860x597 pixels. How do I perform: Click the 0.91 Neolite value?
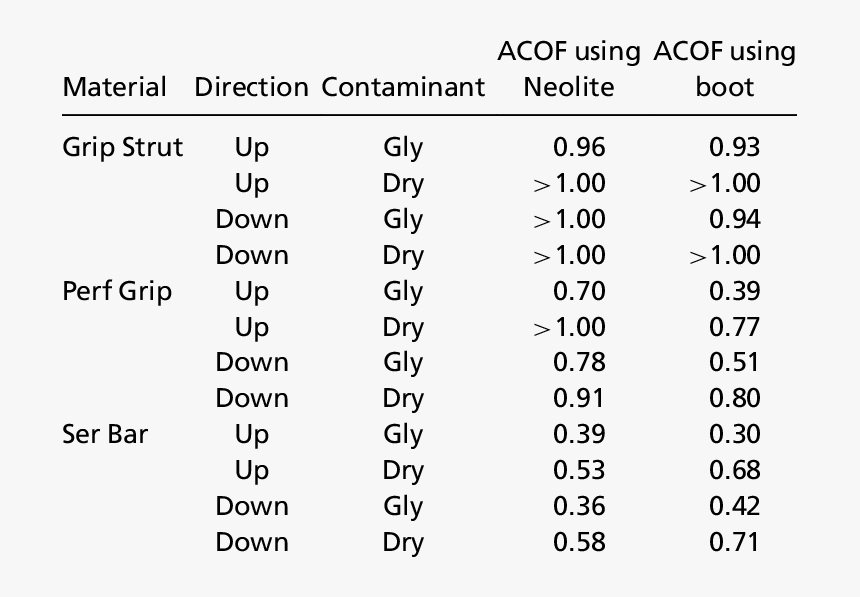coord(579,398)
